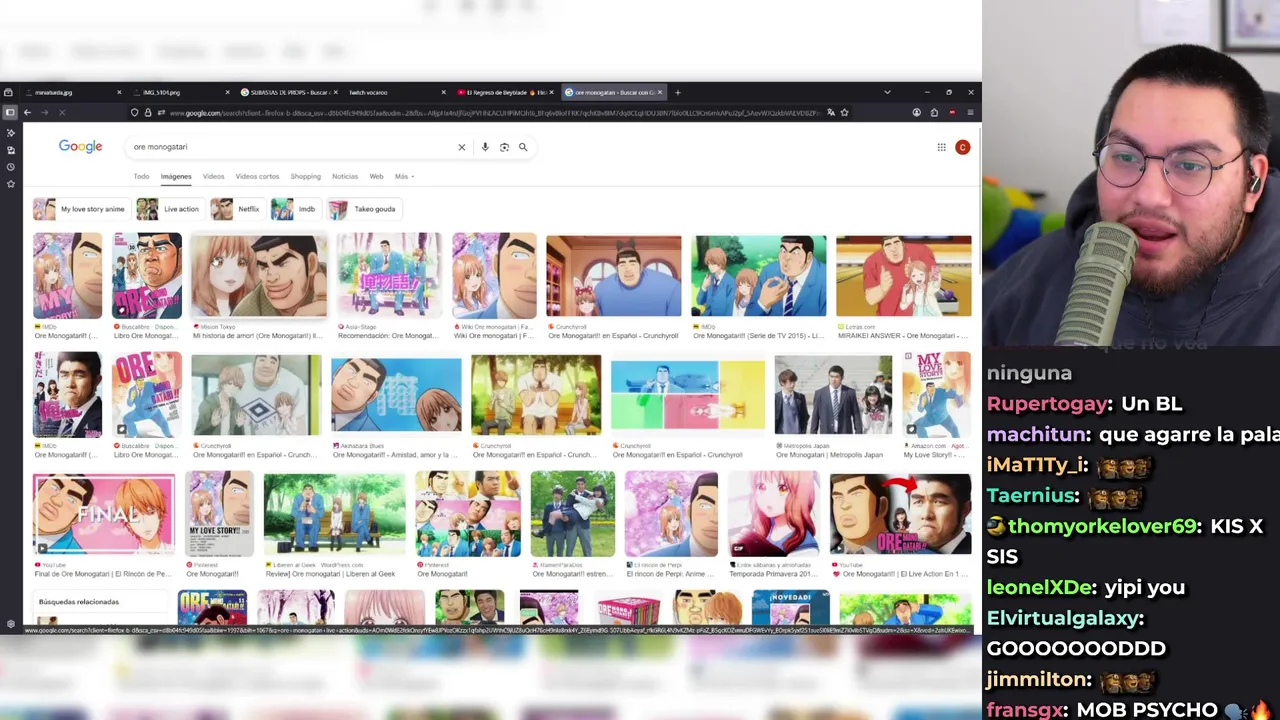1280x720 pixels.
Task: Open the Google apps grid icon
Action: click(941, 147)
